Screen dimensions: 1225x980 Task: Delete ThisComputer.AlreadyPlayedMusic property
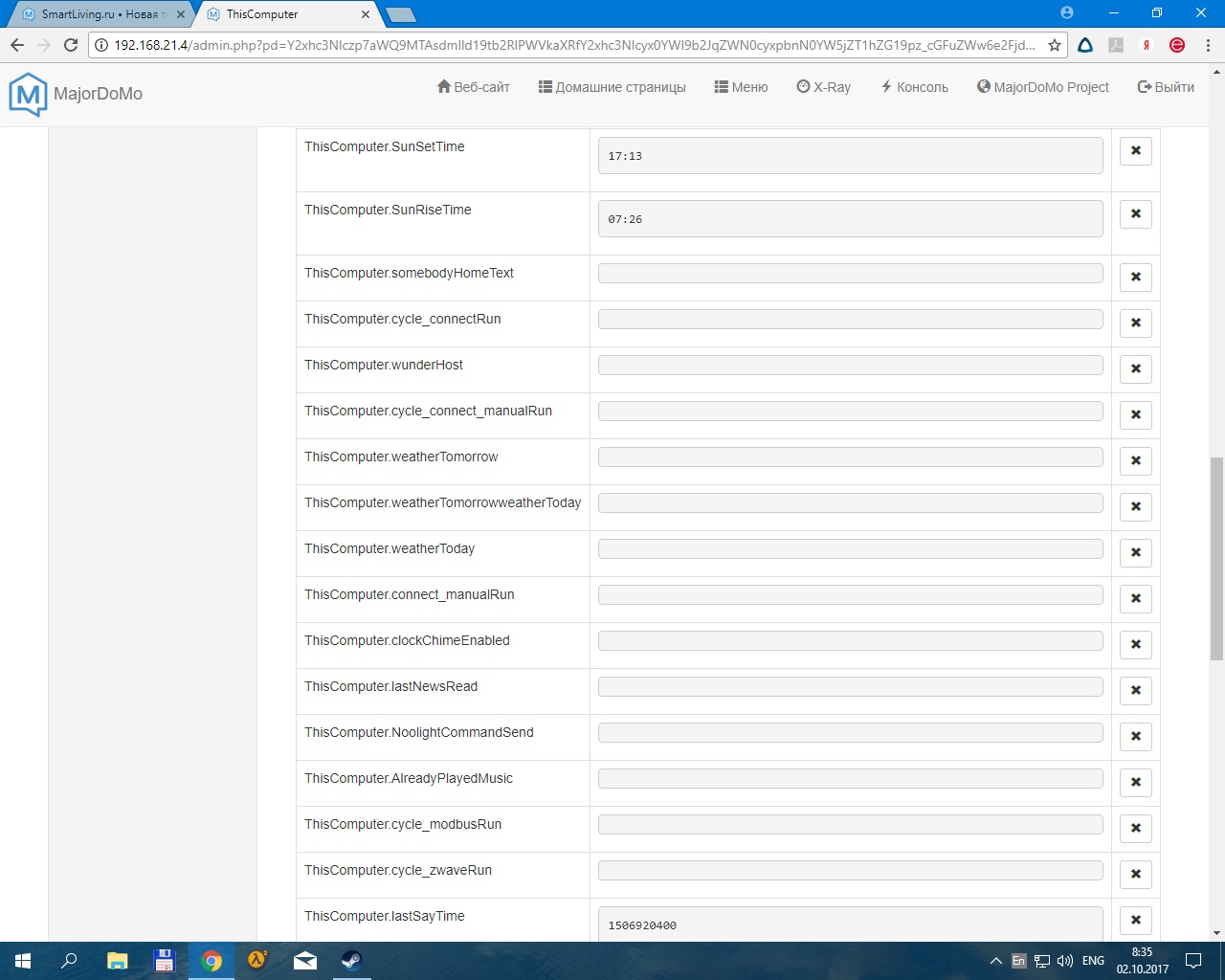(1135, 782)
